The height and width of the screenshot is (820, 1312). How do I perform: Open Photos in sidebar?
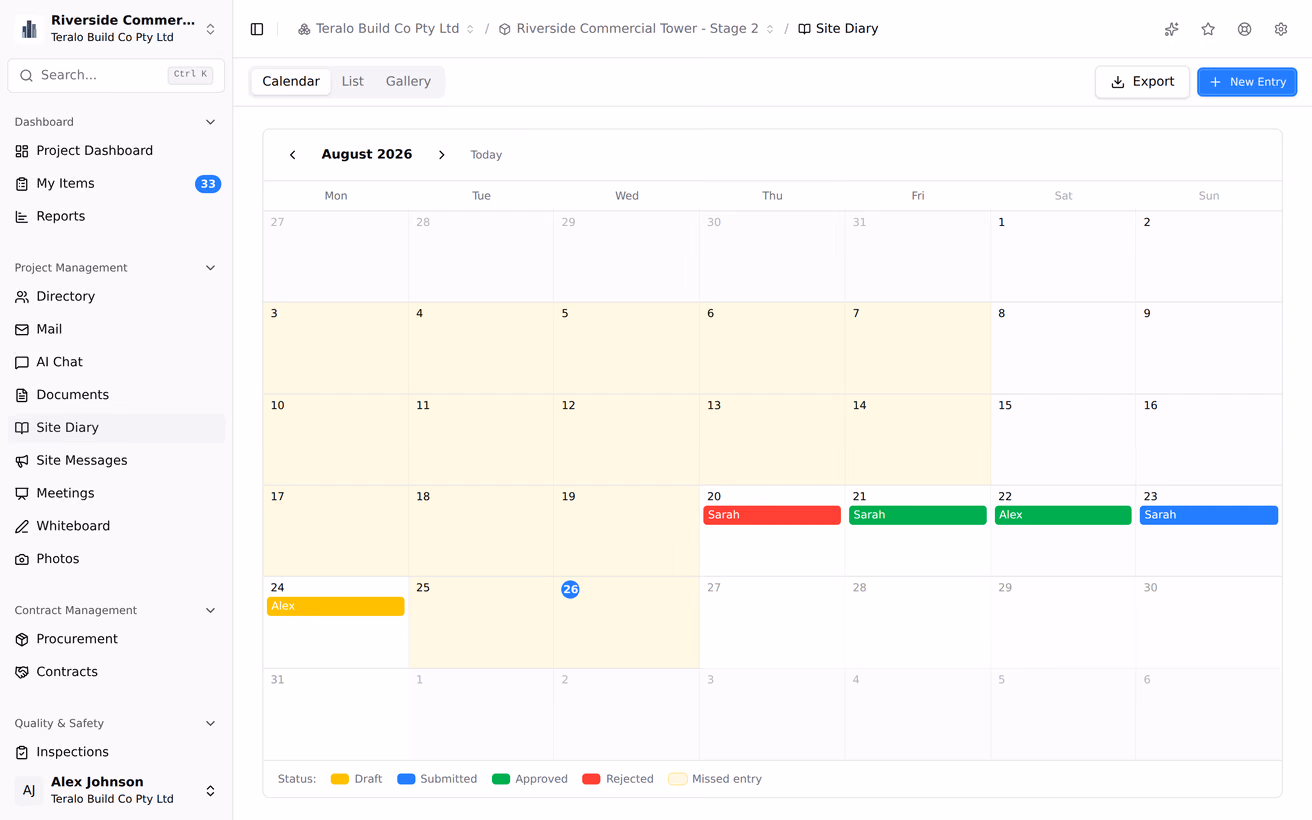(x=116, y=559)
